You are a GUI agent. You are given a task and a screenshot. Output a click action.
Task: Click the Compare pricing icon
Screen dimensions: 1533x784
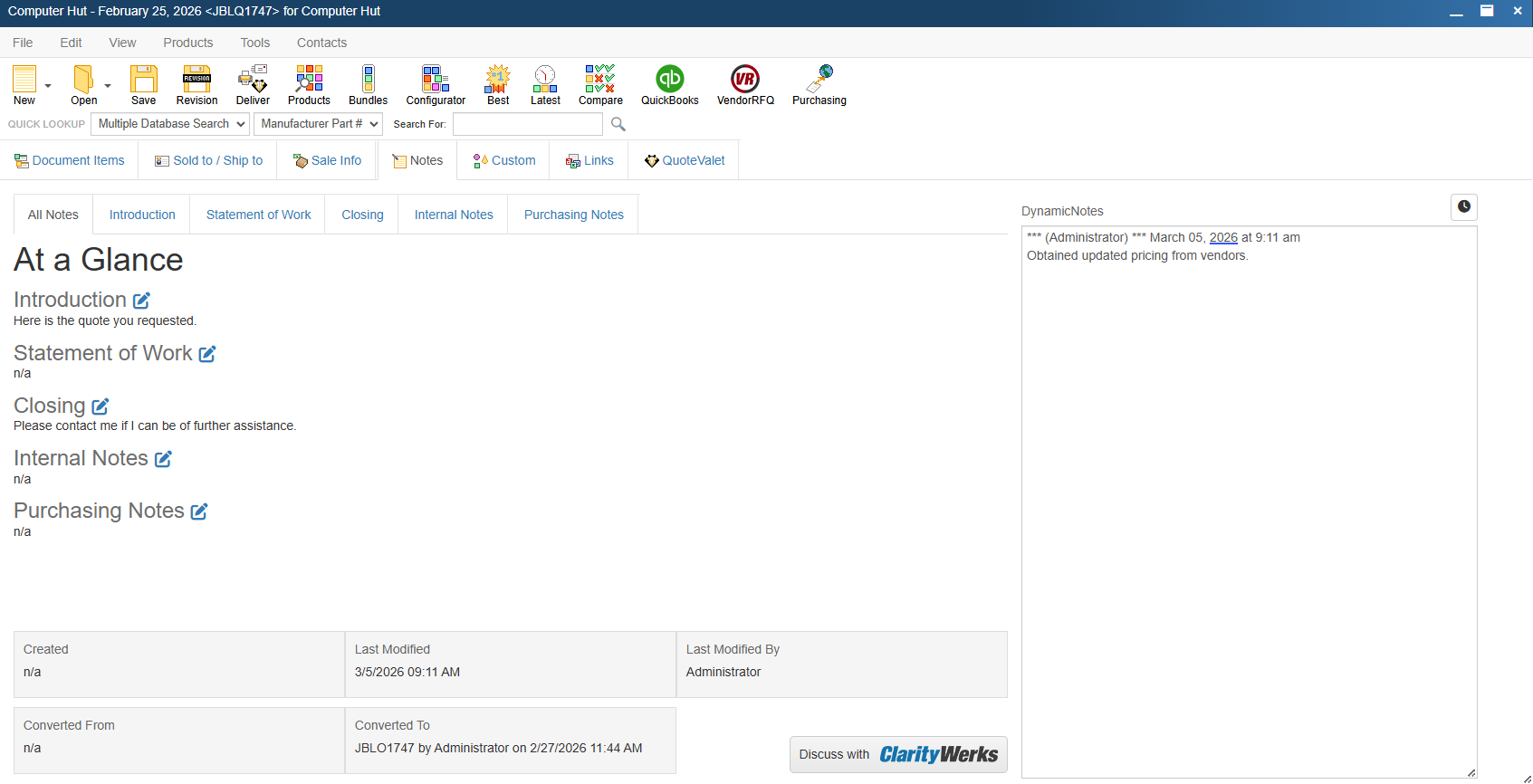pyautogui.click(x=600, y=85)
